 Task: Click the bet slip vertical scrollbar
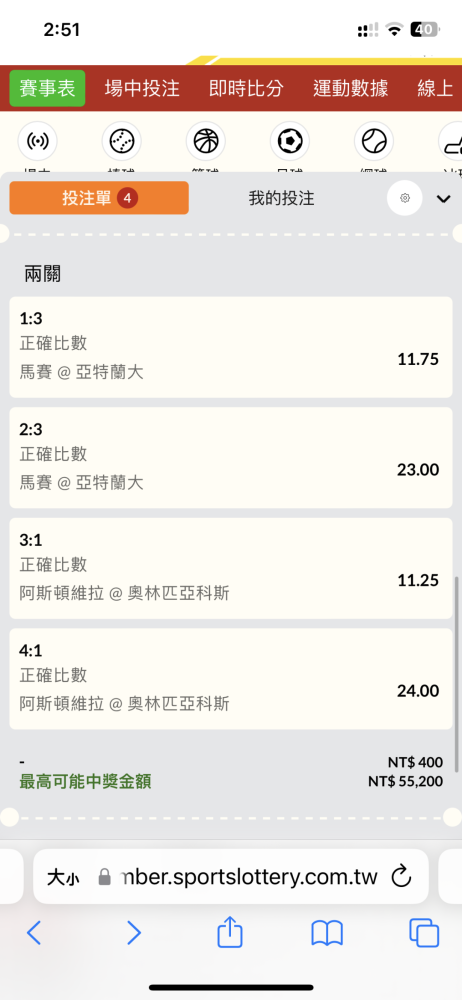(x=456, y=674)
